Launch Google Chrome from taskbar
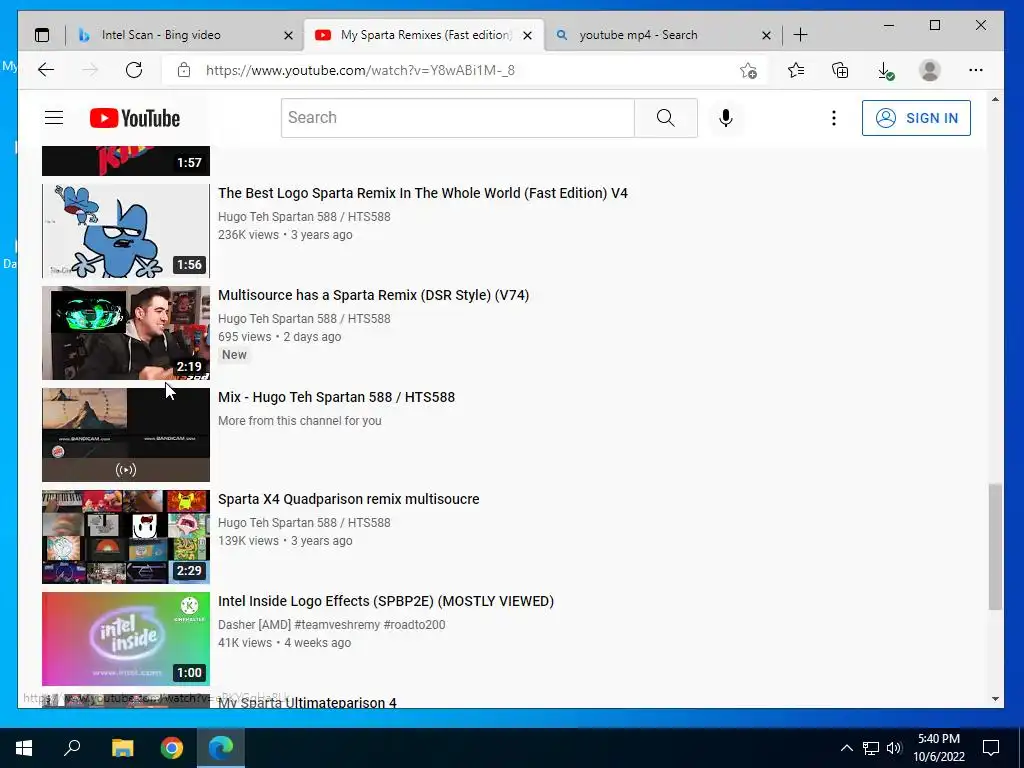1024x768 pixels. coord(172,748)
